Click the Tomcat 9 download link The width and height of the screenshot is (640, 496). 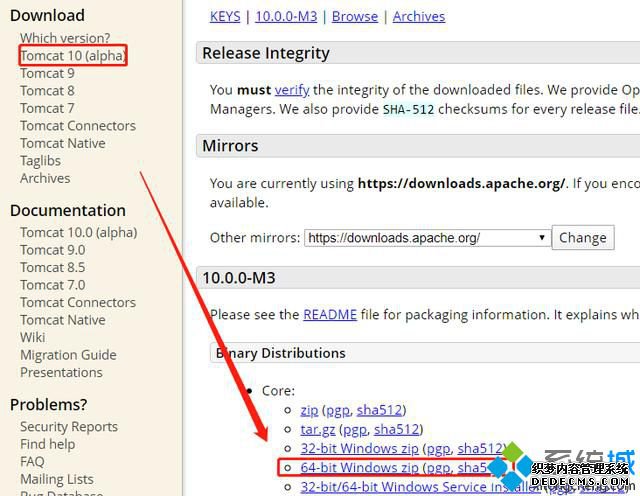tap(47, 73)
